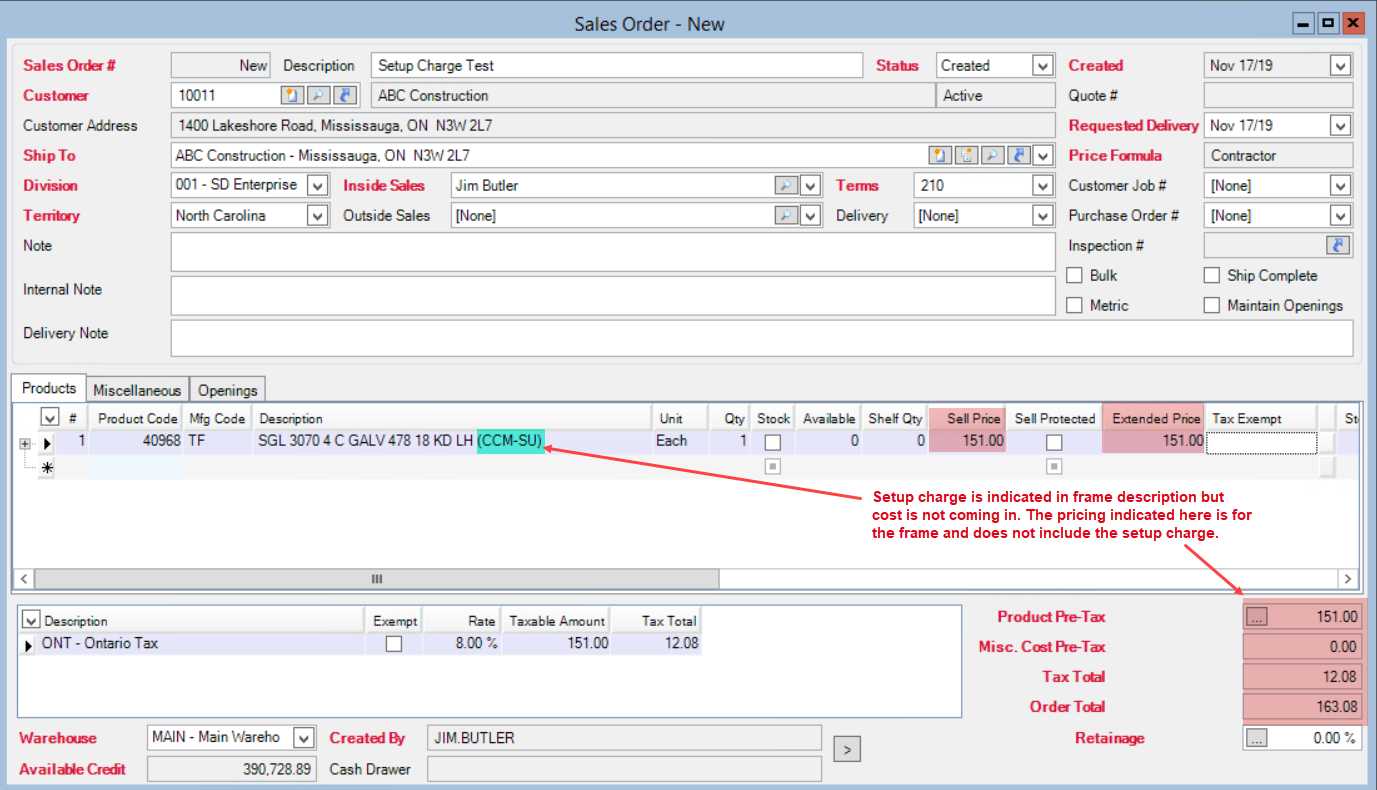The image size is (1377, 790).
Task: Open the Openings tab
Action: coord(227,390)
